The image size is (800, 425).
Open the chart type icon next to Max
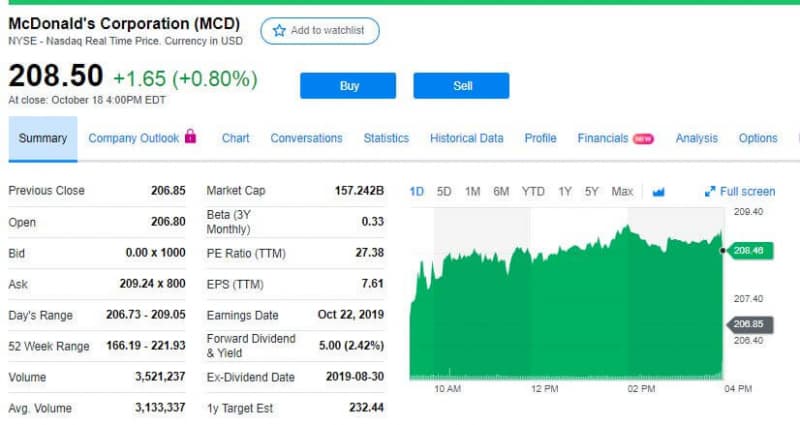[659, 192]
